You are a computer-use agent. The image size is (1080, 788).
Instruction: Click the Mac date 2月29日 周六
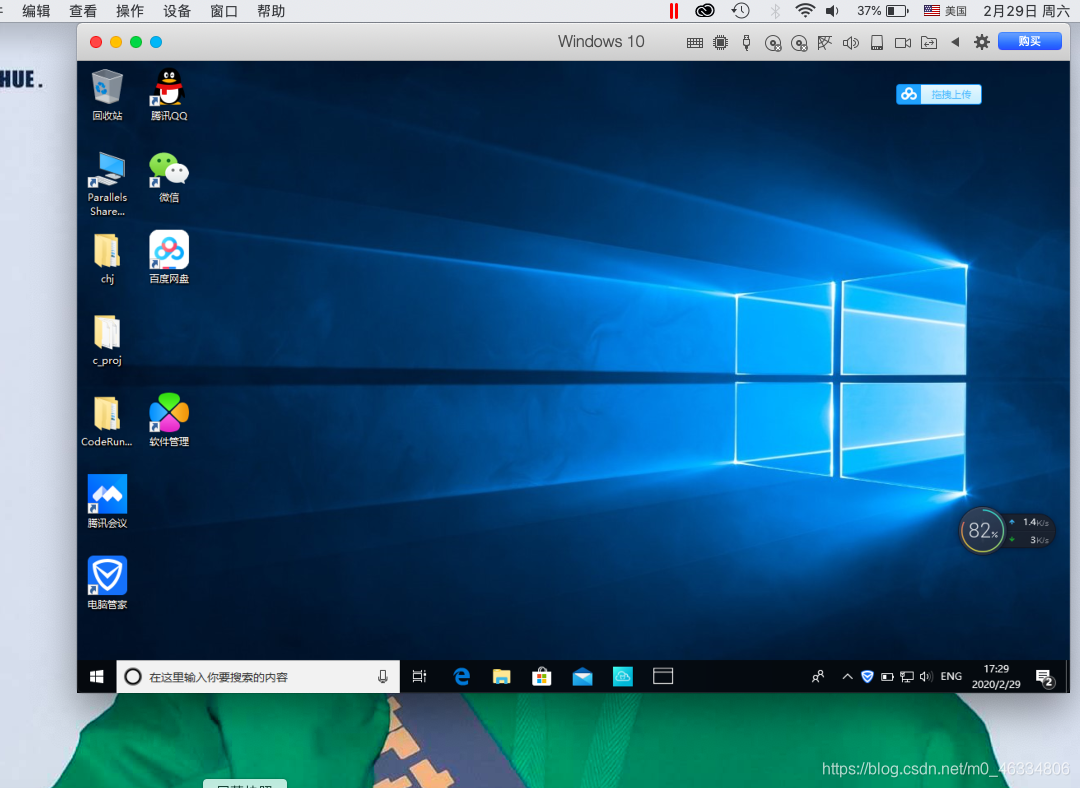pyautogui.click(x=1026, y=11)
